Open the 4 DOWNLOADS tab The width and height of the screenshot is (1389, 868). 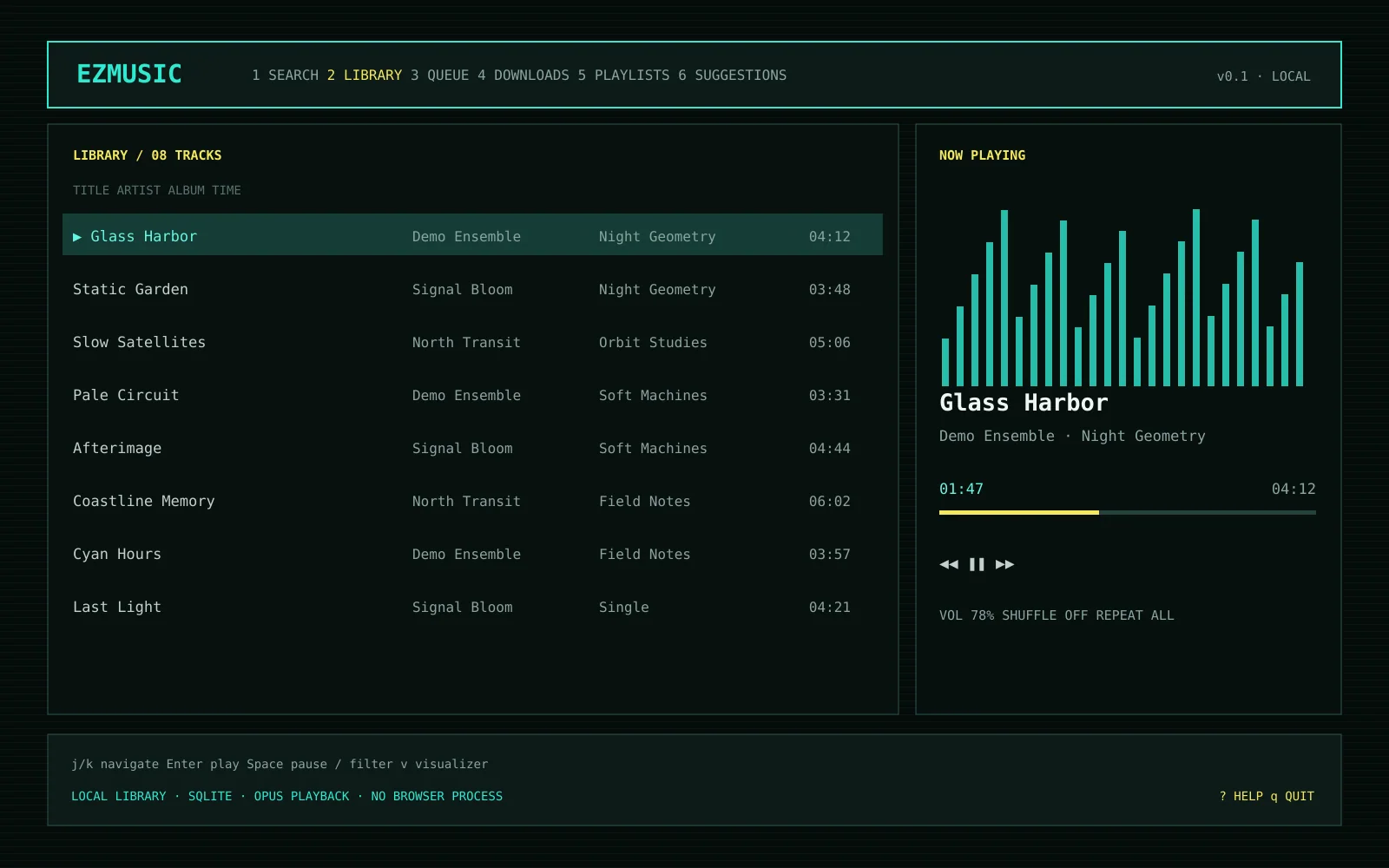click(523, 76)
